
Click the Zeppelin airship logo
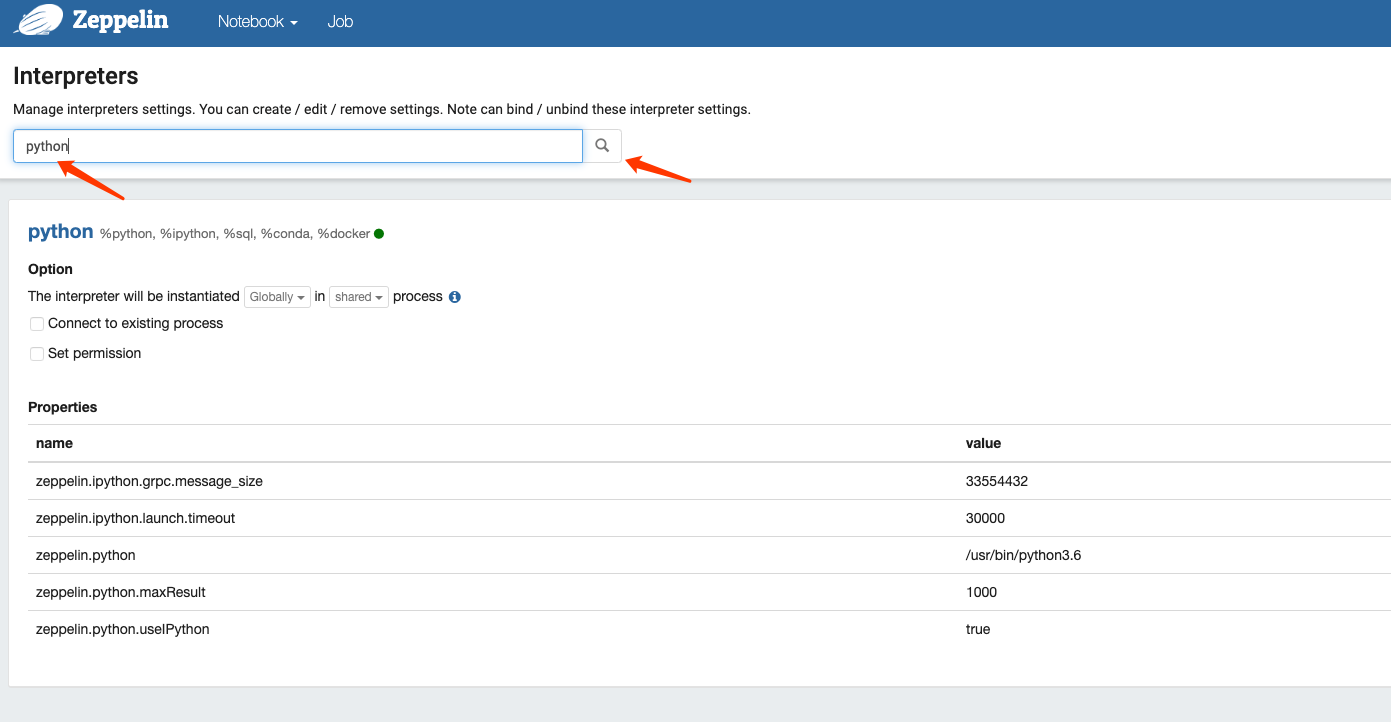tap(39, 20)
